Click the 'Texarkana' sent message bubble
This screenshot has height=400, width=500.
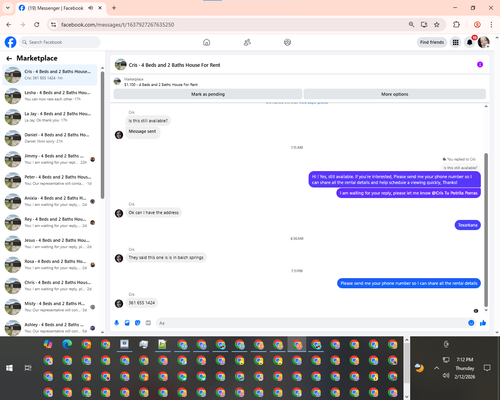(x=468, y=225)
